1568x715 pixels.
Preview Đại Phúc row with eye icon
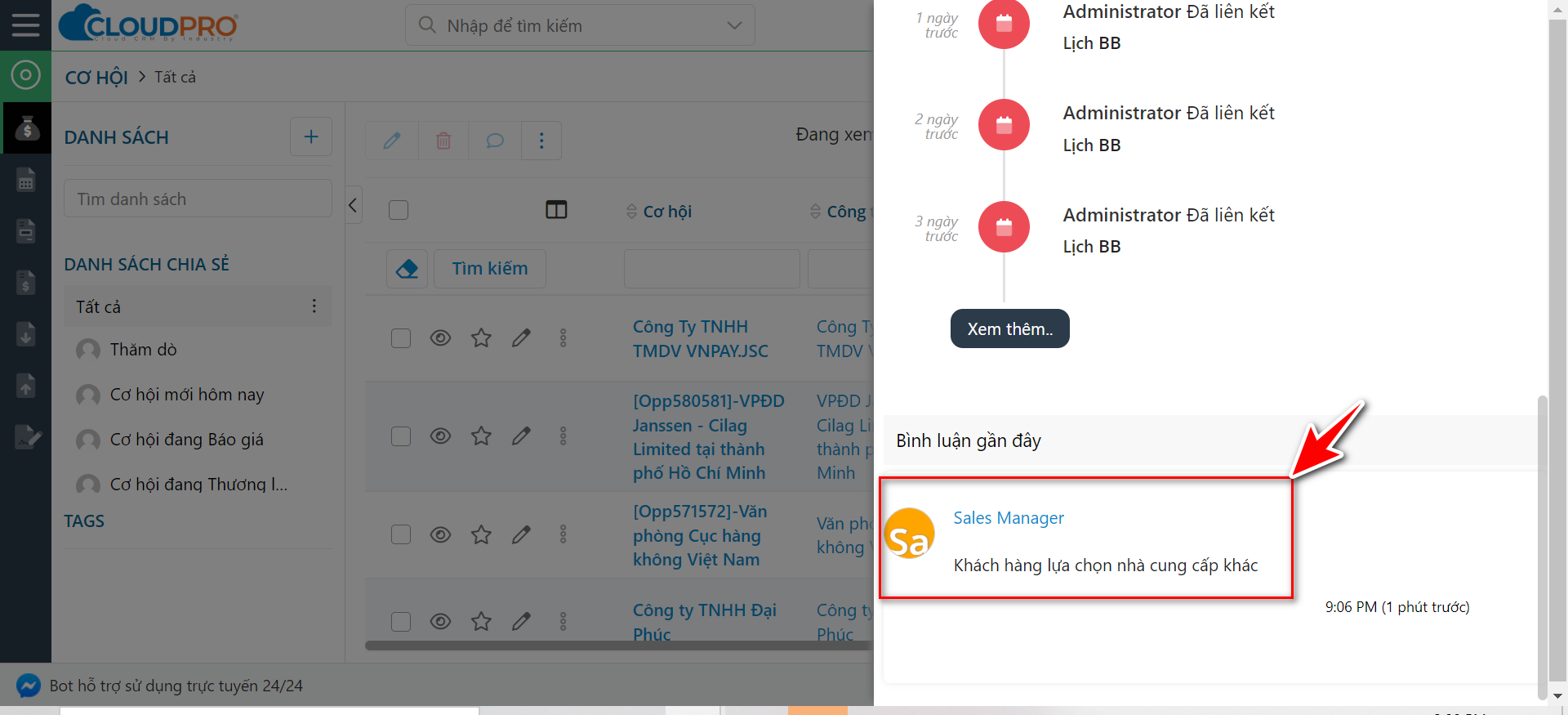click(x=440, y=621)
